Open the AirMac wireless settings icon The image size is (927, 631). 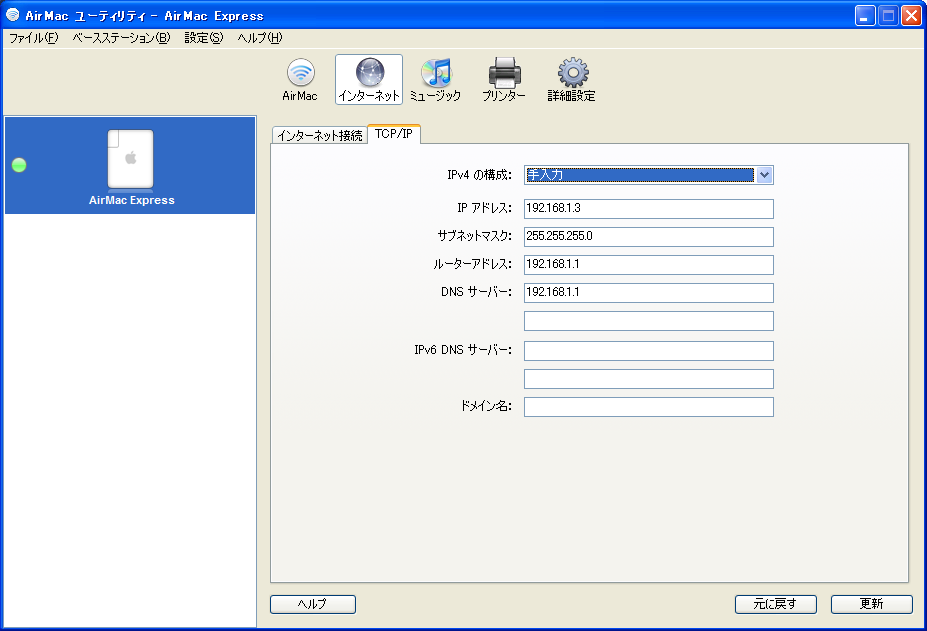tap(300, 80)
